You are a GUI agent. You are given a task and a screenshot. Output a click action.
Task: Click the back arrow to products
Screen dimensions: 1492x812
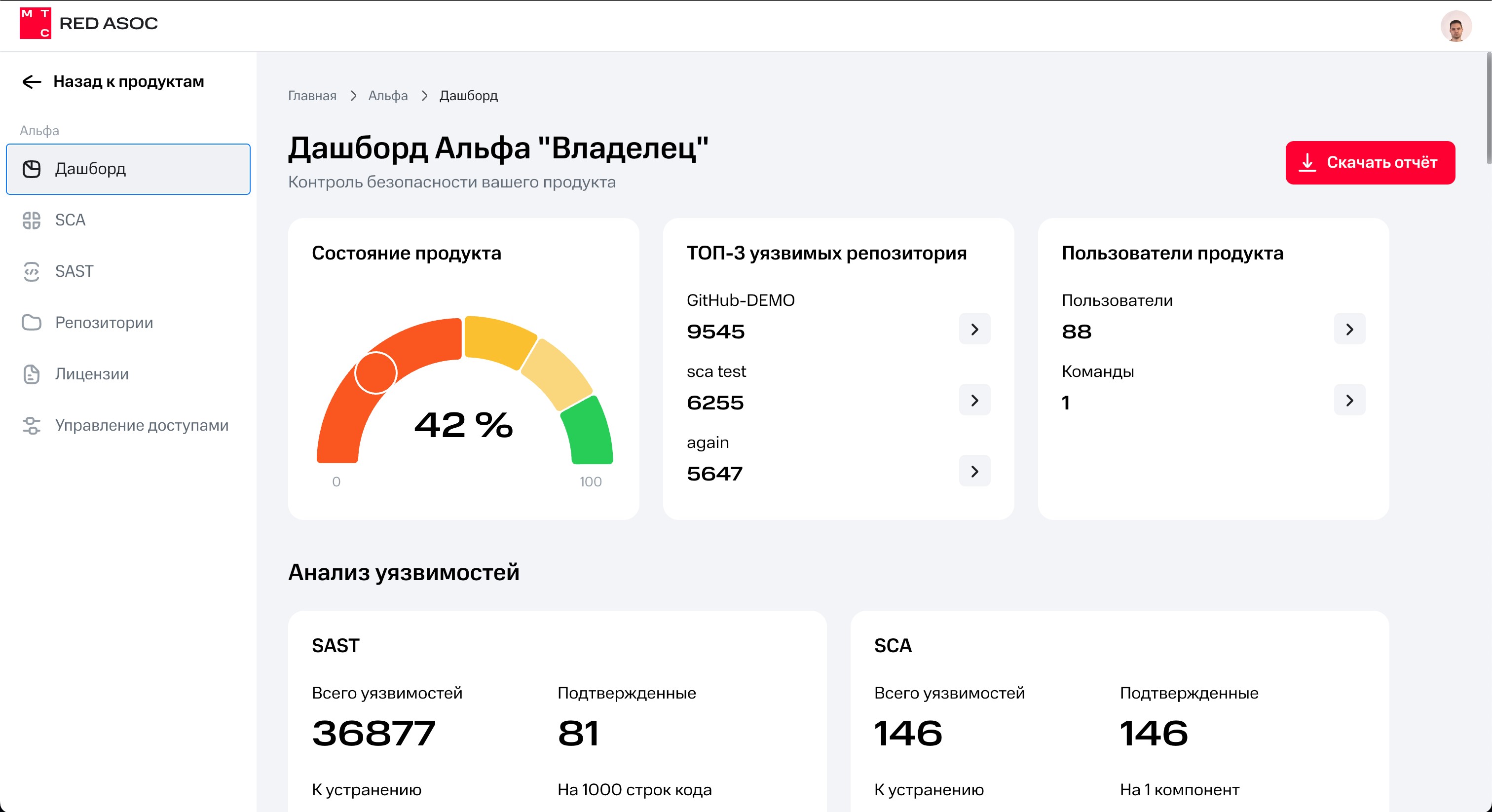[x=32, y=82]
